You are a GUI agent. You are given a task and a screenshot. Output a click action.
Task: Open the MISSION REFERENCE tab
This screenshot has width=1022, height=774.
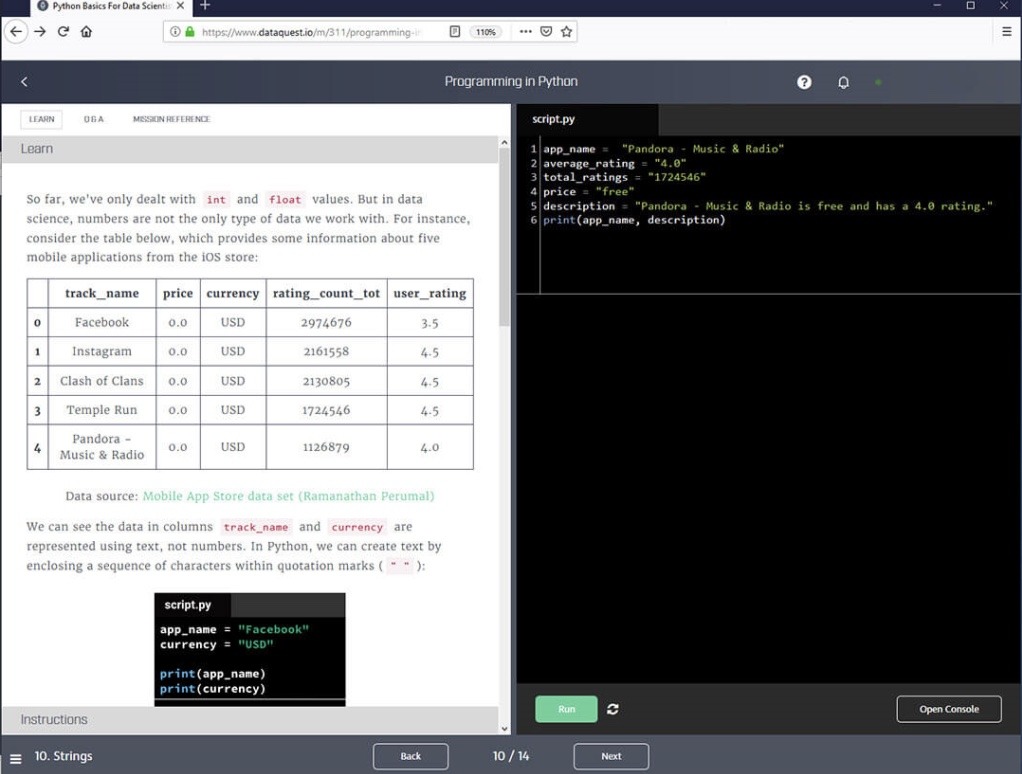[171, 119]
